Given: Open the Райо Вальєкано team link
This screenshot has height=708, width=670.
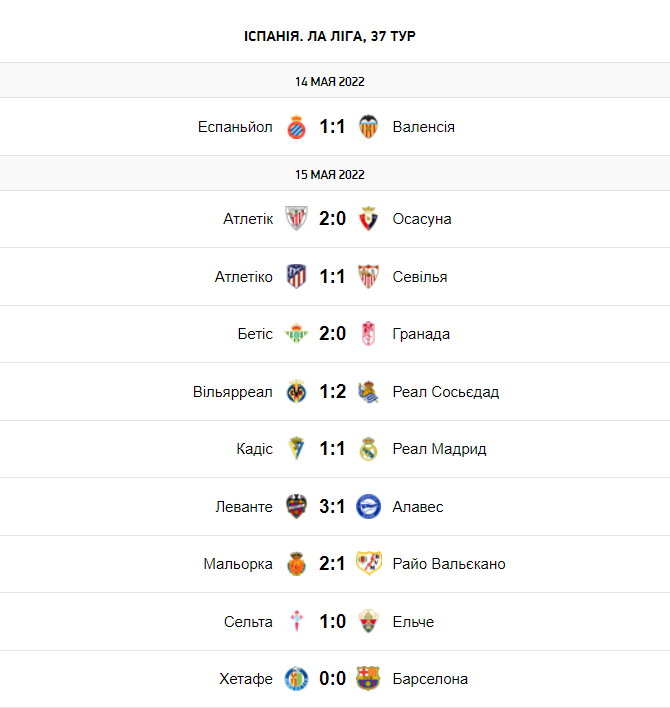Looking at the screenshot, I should point(449,564).
